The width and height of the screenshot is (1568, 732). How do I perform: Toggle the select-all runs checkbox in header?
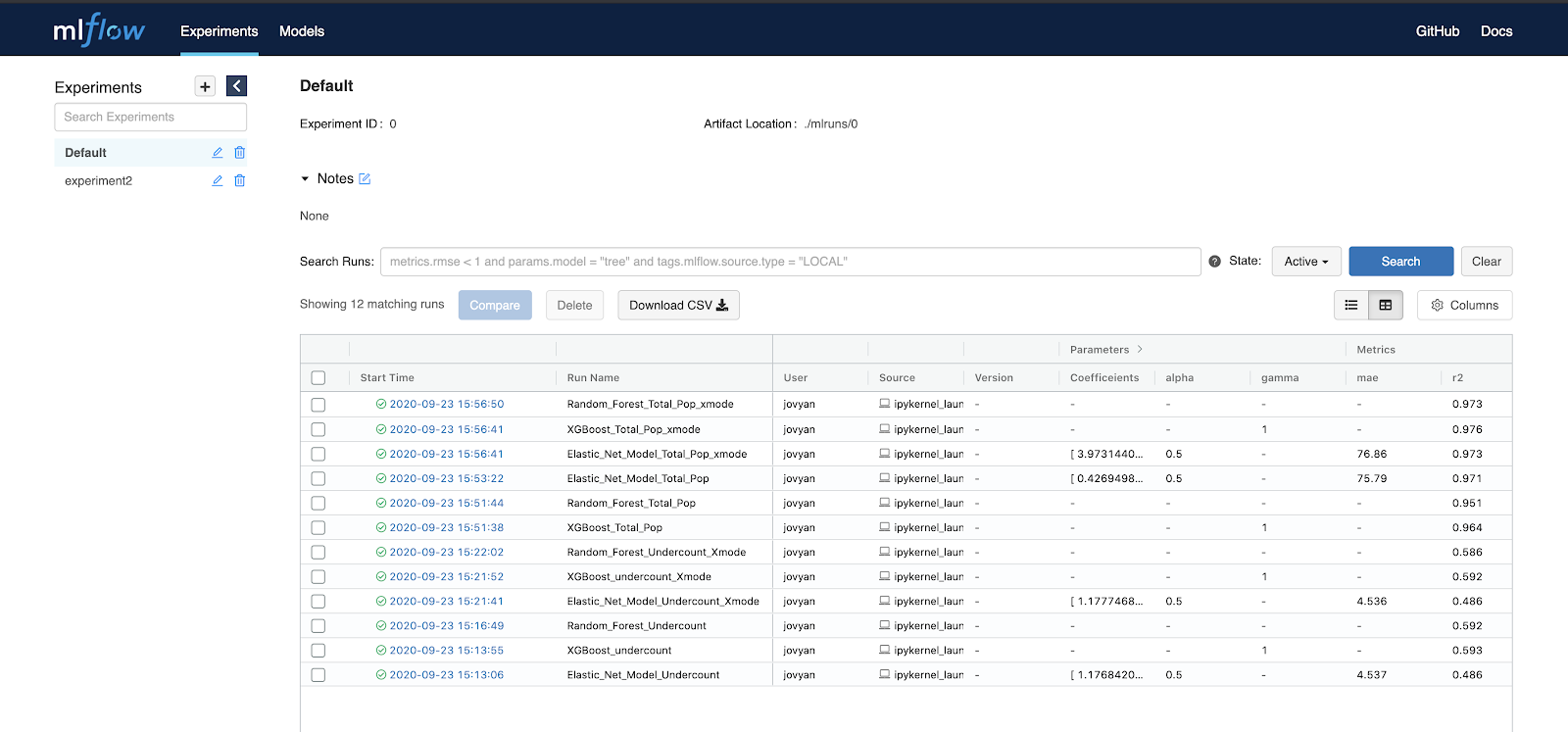[318, 378]
